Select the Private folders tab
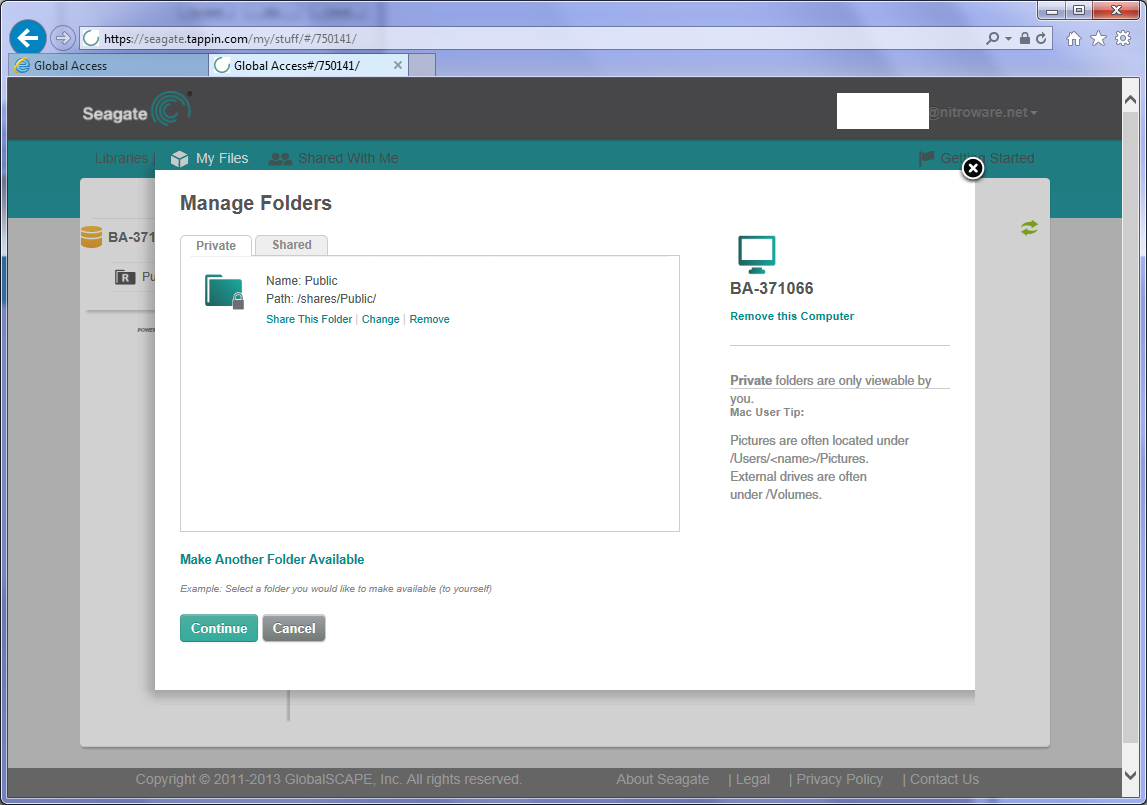 click(216, 245)
